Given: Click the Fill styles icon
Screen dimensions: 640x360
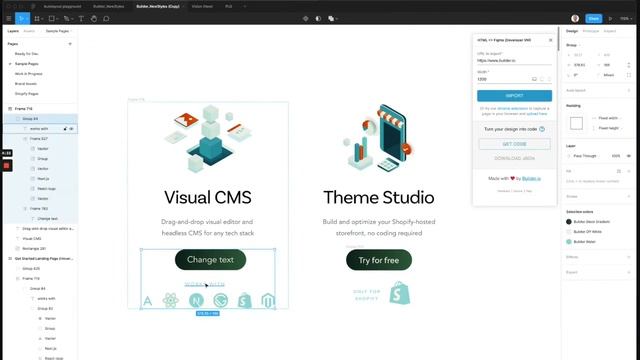Looking at the screenshot, I should [x=619, y=171].
